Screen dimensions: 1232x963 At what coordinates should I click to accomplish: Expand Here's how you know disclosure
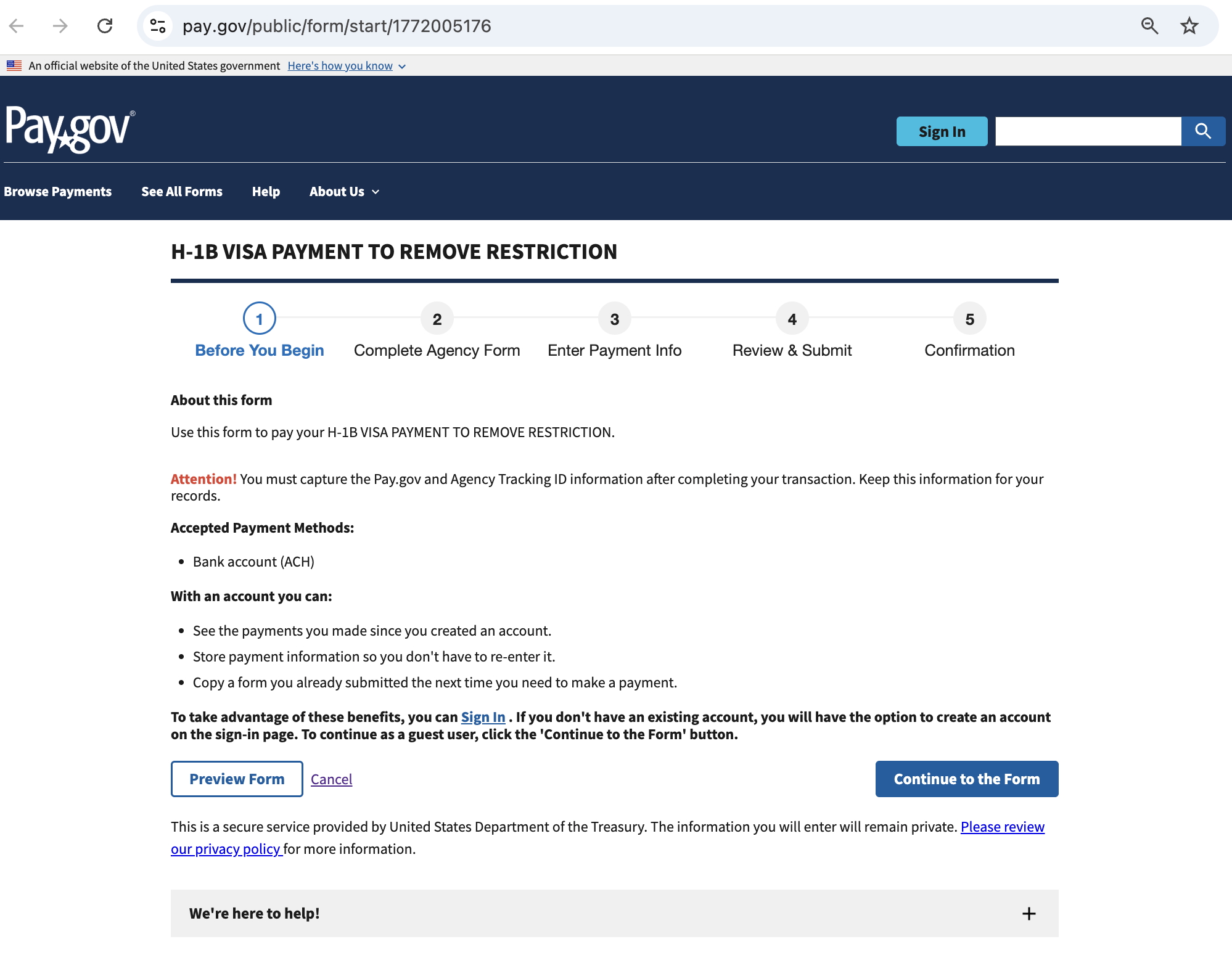pyautogui.click(x=346, y=66)
